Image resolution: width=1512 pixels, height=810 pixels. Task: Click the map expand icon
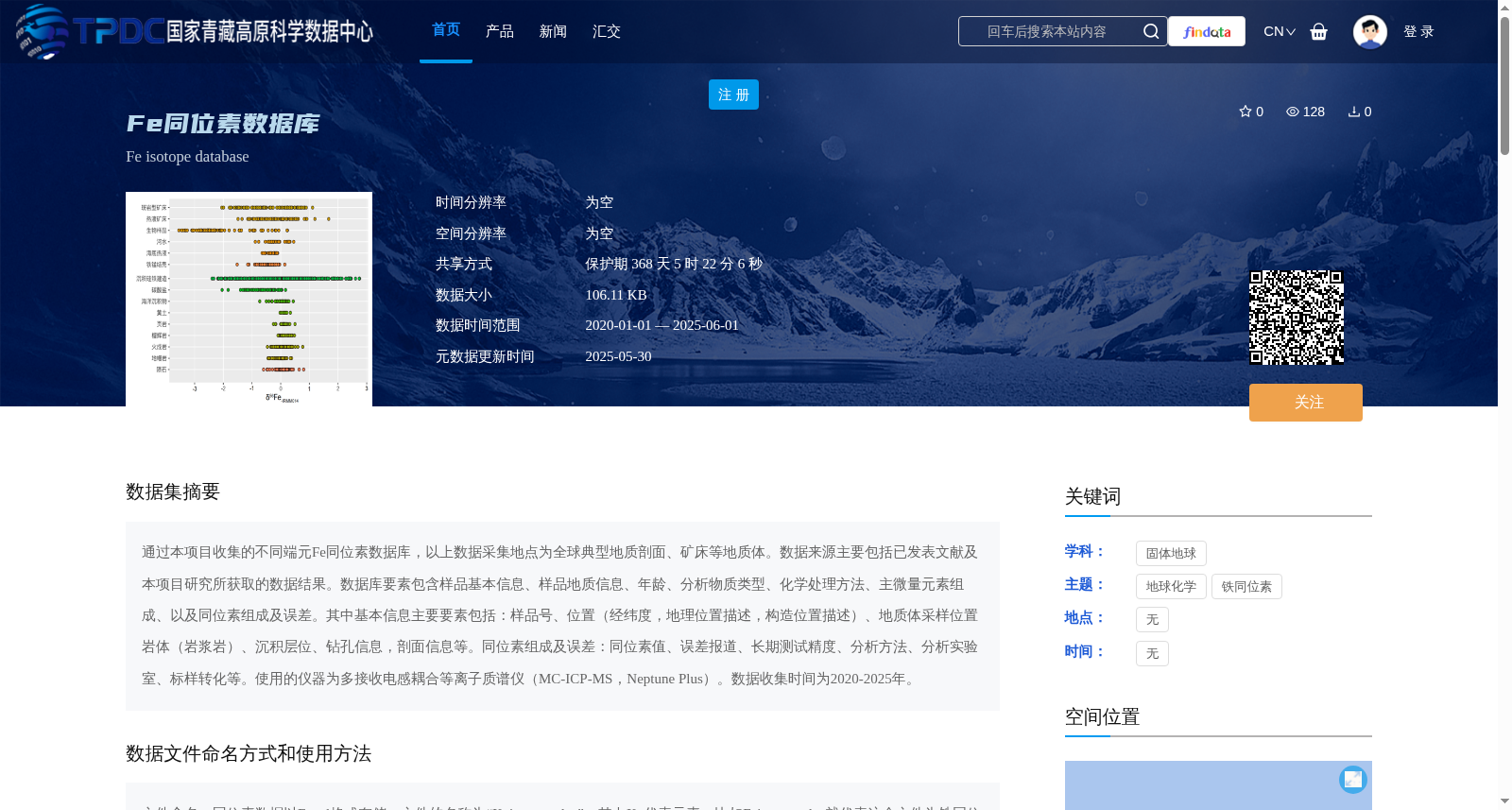click(x=1352, y=779)
